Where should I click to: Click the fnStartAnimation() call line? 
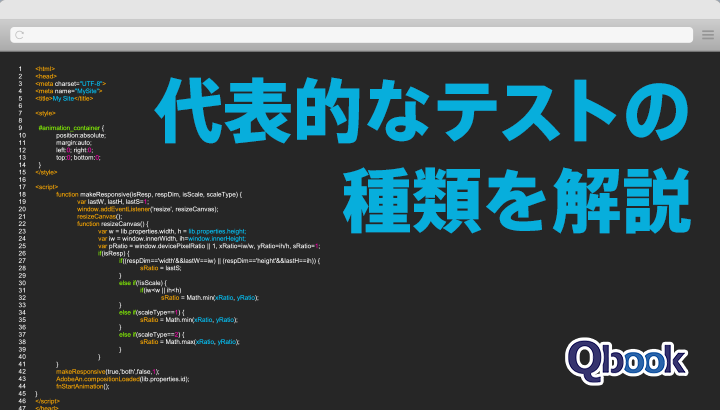tap(82, 386)
